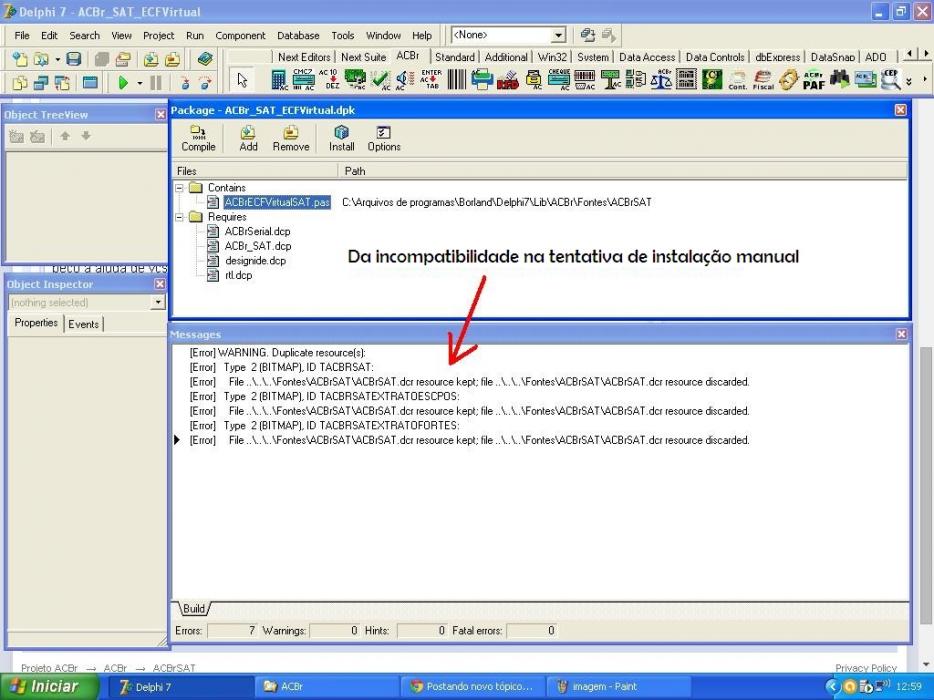Viewport: 934px width, 700px height.
Task: Select the green check AC component
Action: pos(380,80)
